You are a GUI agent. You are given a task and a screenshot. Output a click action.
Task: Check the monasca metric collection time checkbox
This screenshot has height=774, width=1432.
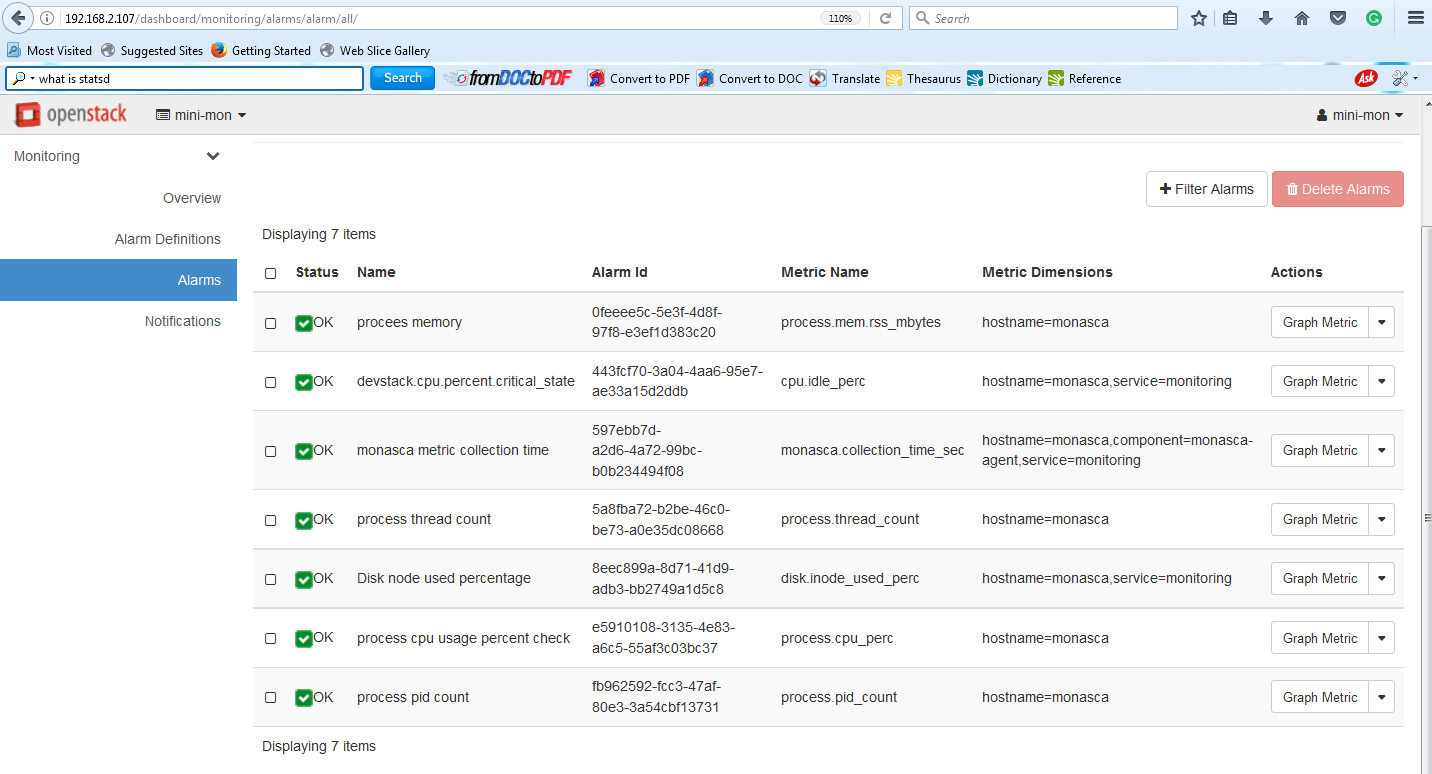(x=271, y=451)
